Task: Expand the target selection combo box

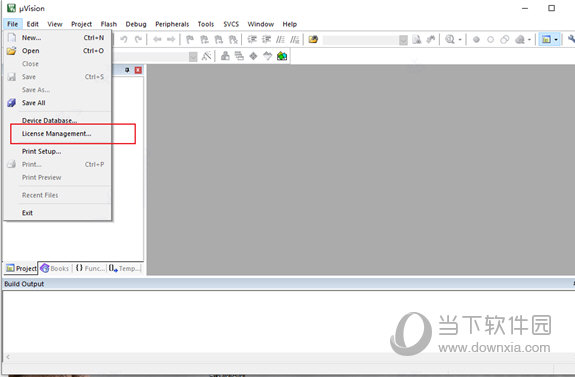Action: coord(193,56)
